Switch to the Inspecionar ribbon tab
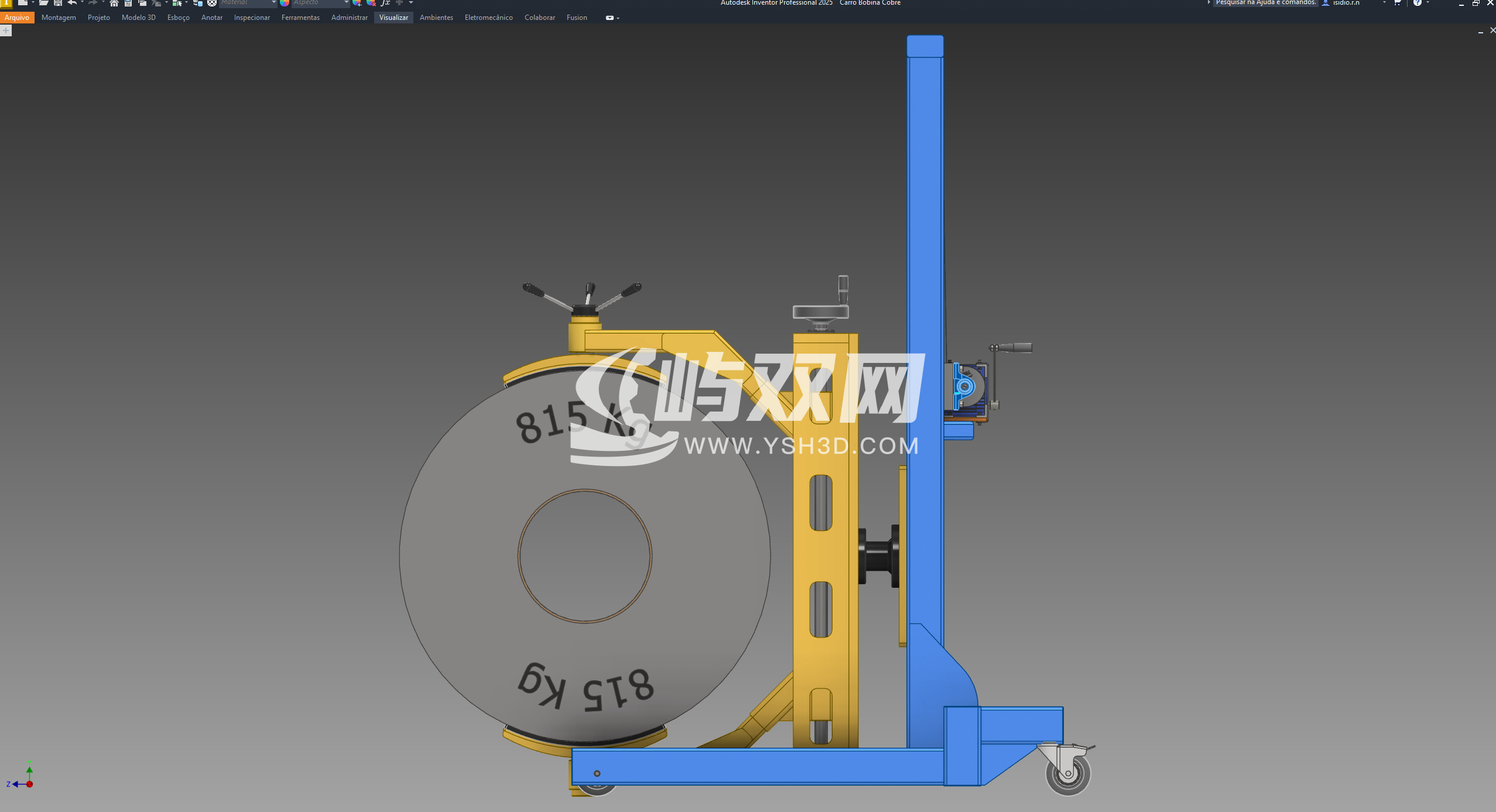This screenshot has width=1496, height=812. [x=252, y=18]
